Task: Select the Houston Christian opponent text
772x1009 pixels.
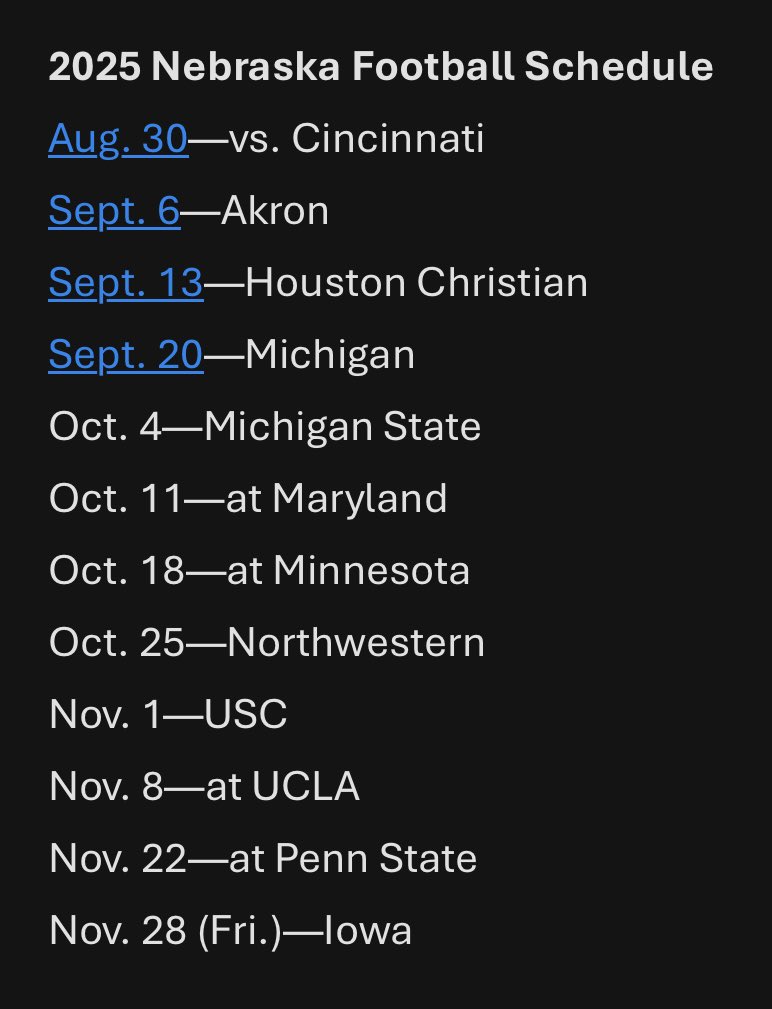Action: (416, 283)
